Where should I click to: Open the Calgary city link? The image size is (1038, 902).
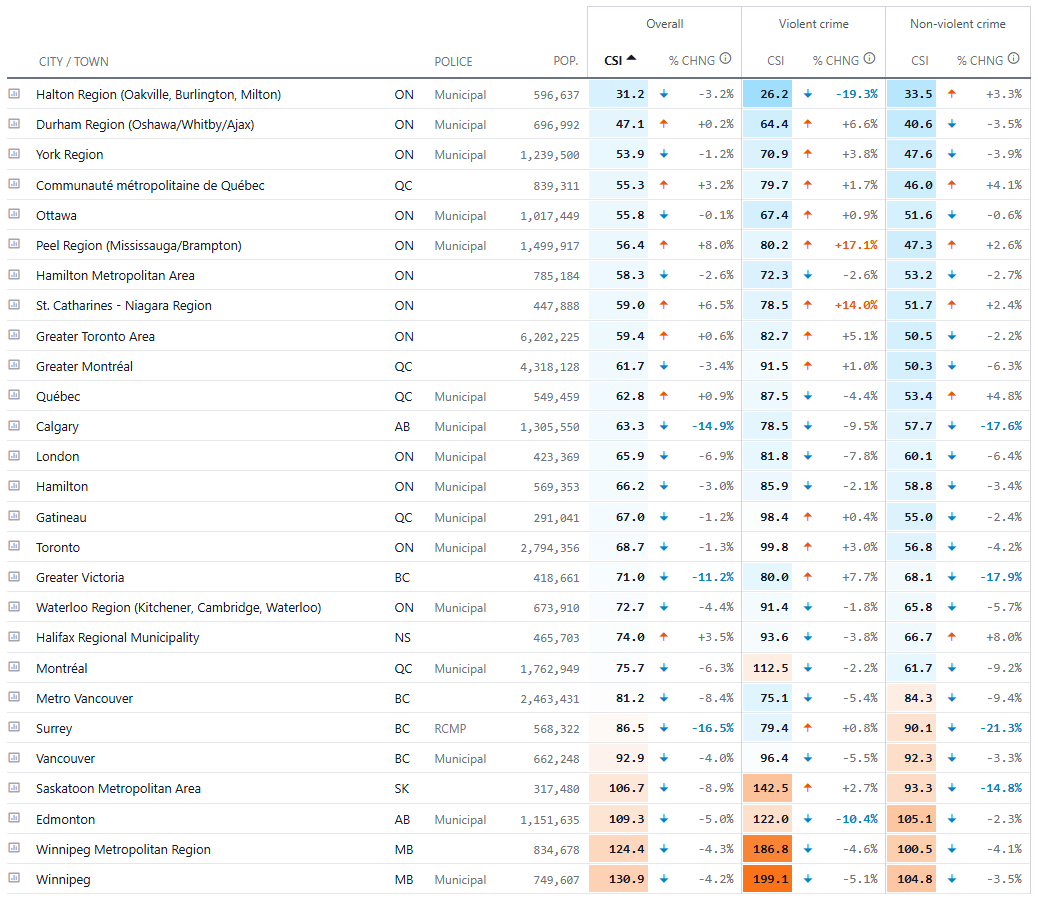pos(57,427)
